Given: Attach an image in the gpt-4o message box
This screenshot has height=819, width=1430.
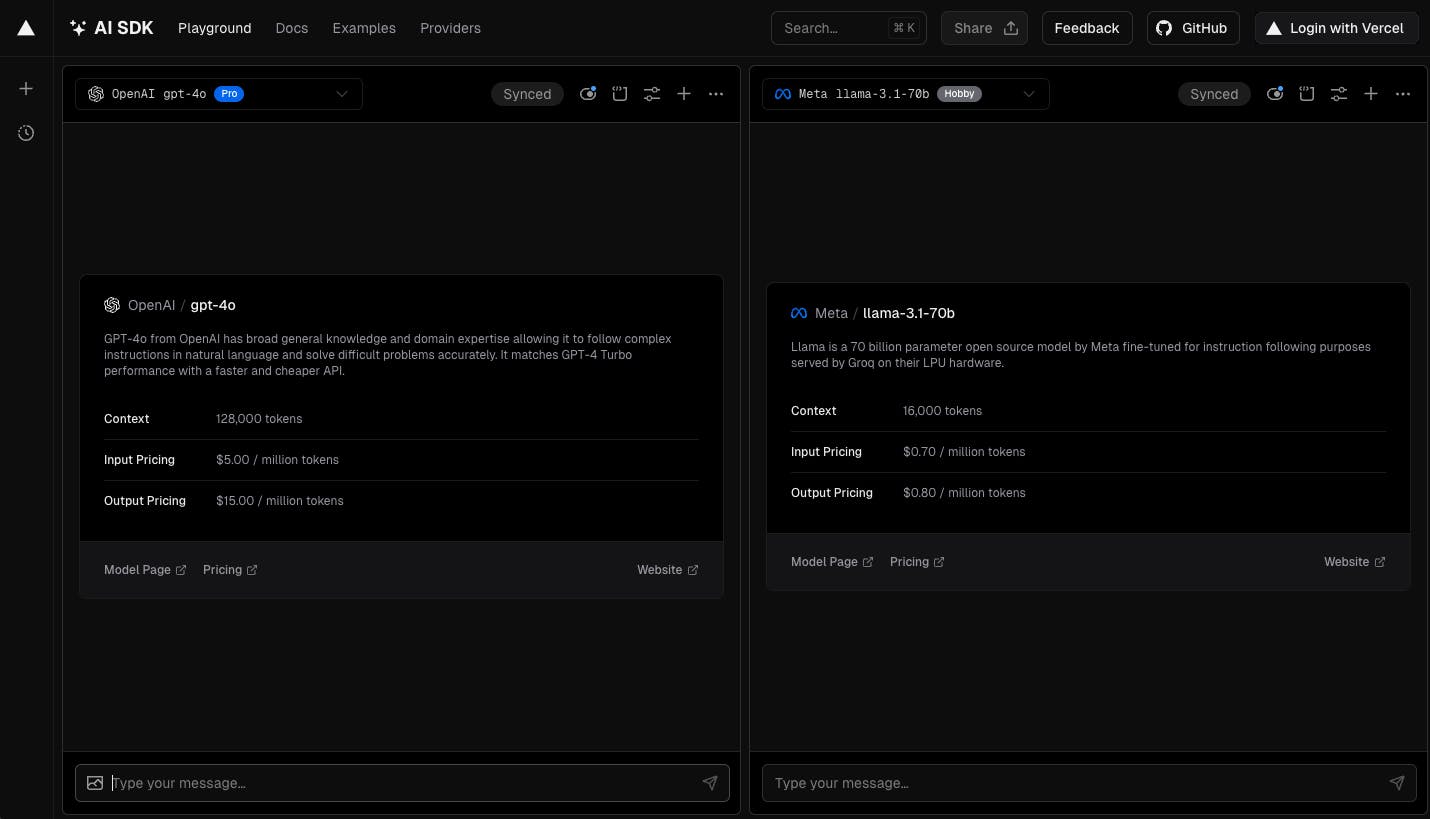Looking at the screenshot, I should [x=95, y=783].
